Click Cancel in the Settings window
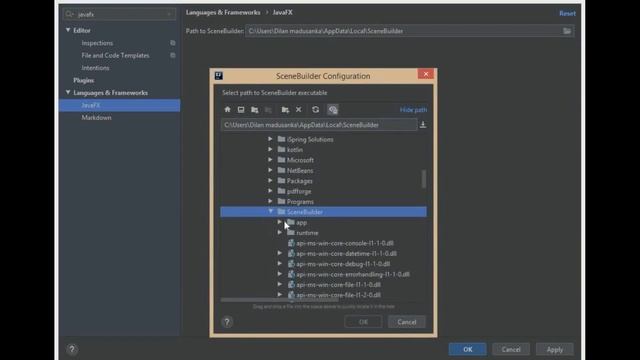 click(511, 349)
